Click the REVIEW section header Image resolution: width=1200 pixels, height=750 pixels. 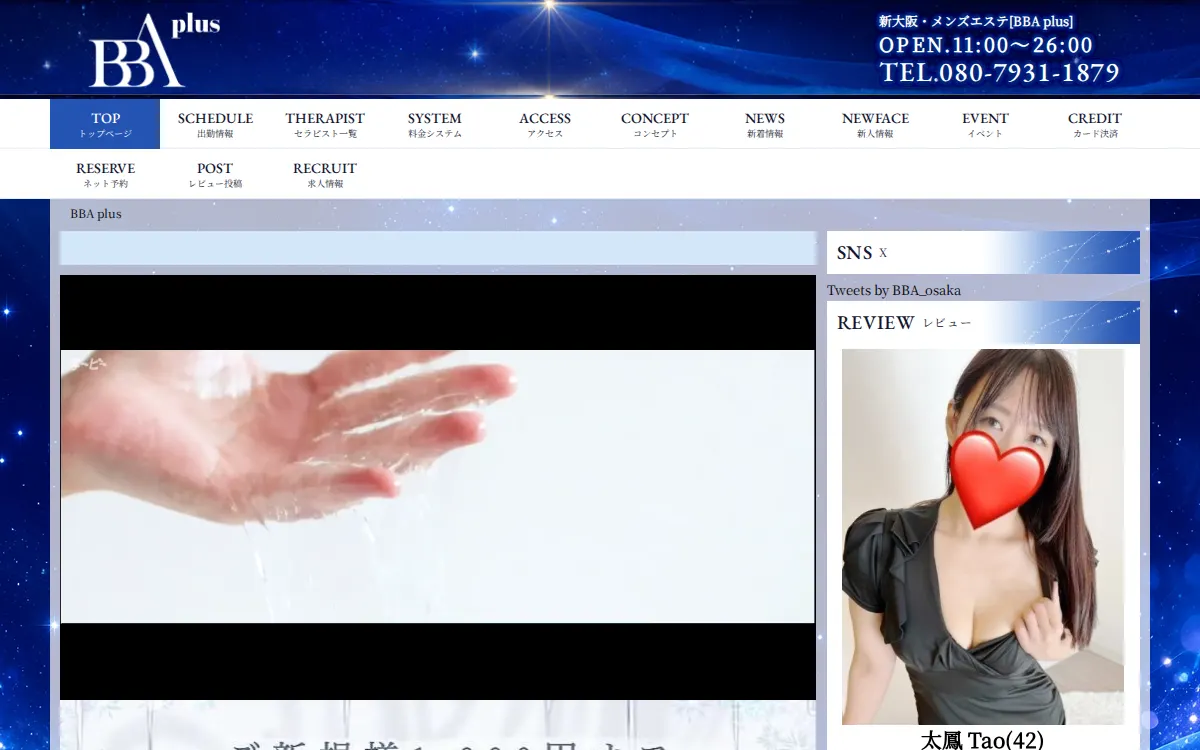[x=983, y=323]
